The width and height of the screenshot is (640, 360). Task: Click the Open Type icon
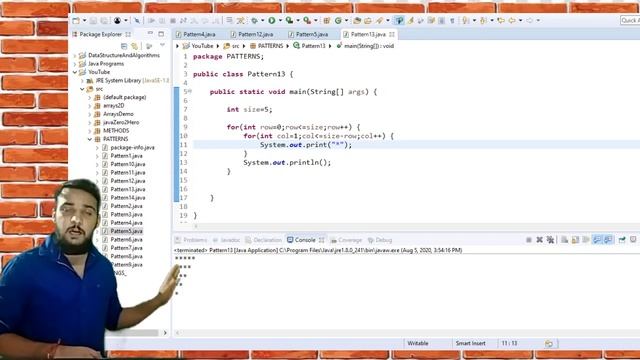tap(357, 20)
